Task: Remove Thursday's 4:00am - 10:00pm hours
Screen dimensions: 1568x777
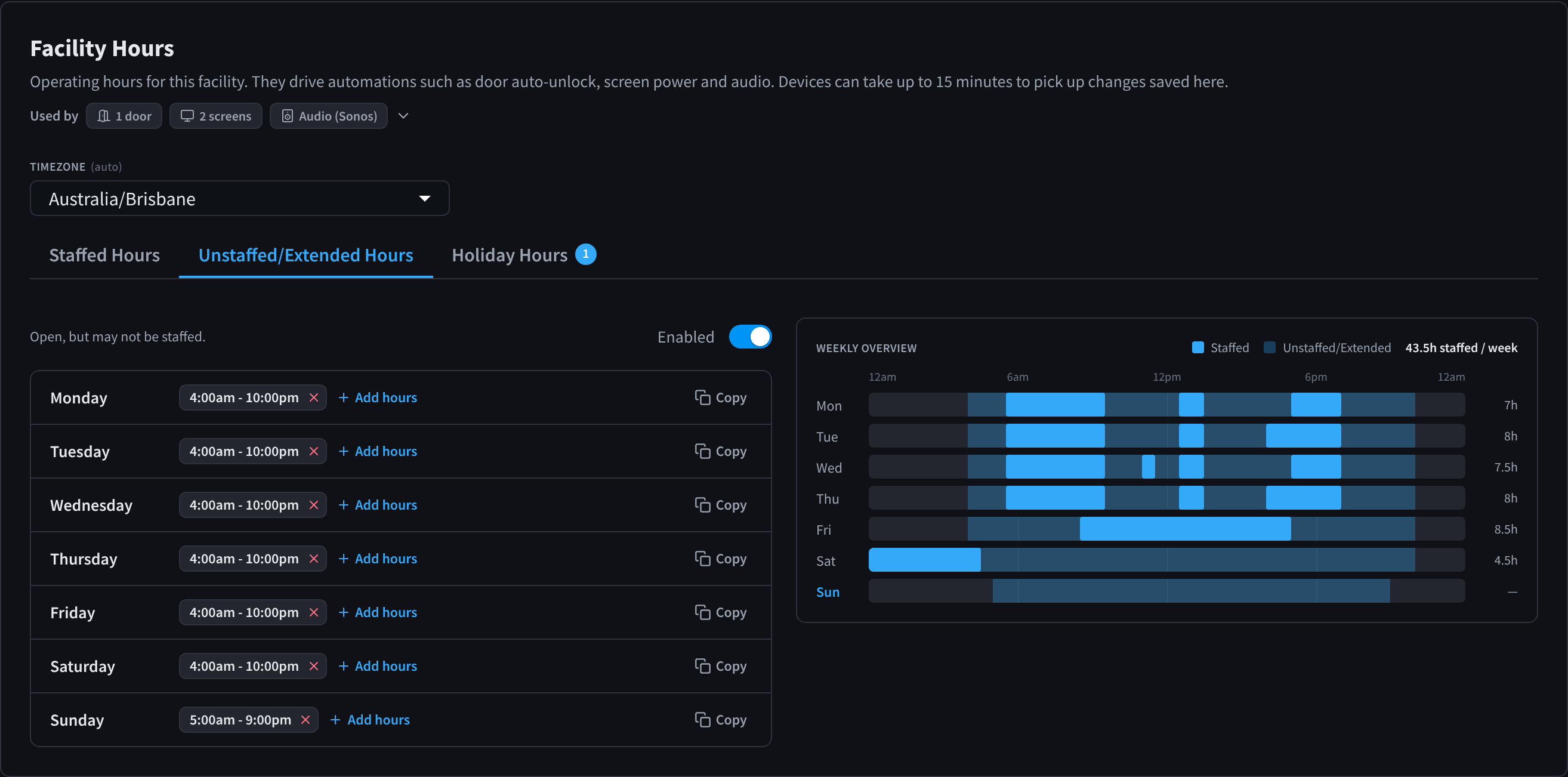Action: (x=313, y=559)
